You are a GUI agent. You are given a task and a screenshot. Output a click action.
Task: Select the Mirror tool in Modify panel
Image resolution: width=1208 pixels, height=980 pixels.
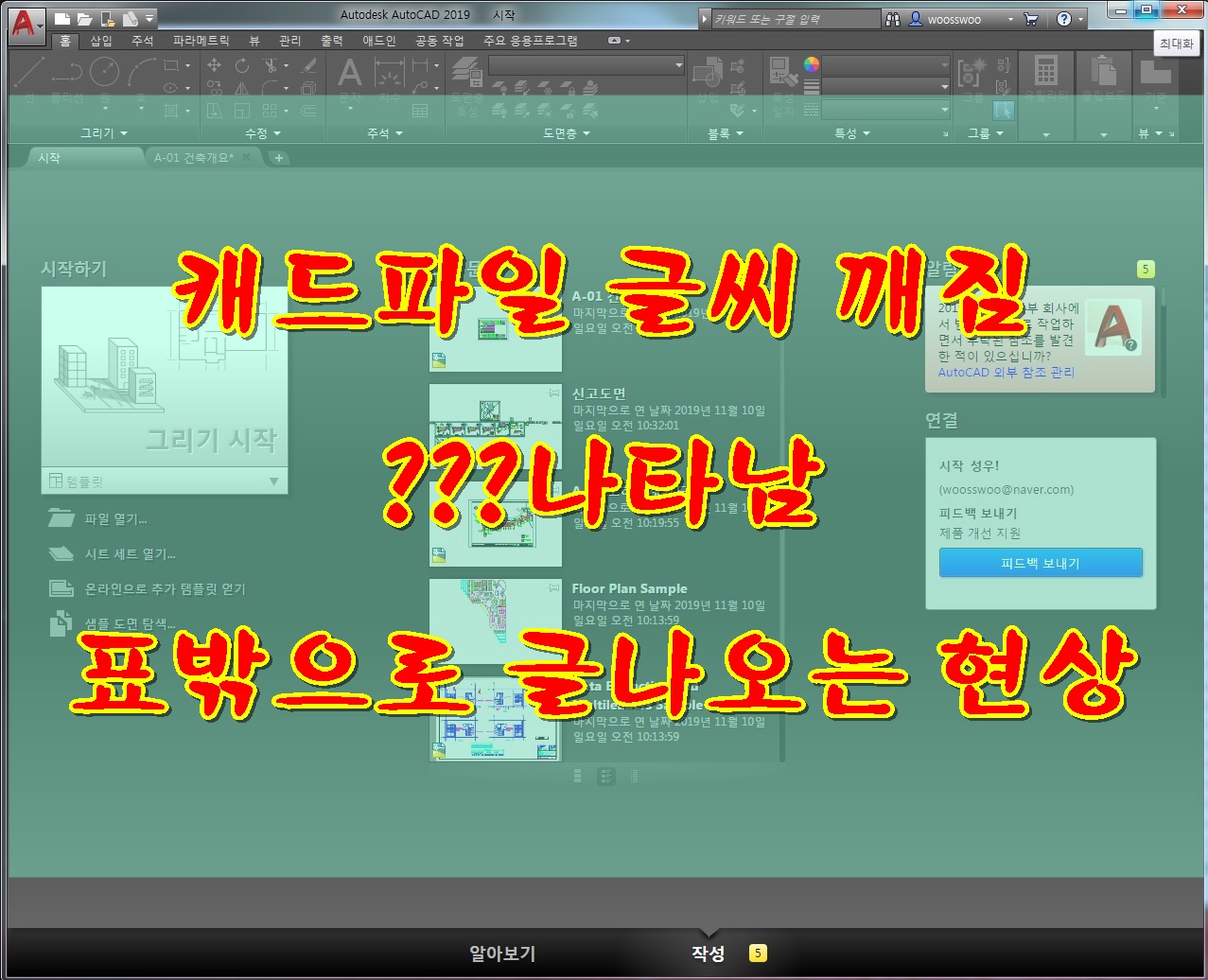point(242,88)
